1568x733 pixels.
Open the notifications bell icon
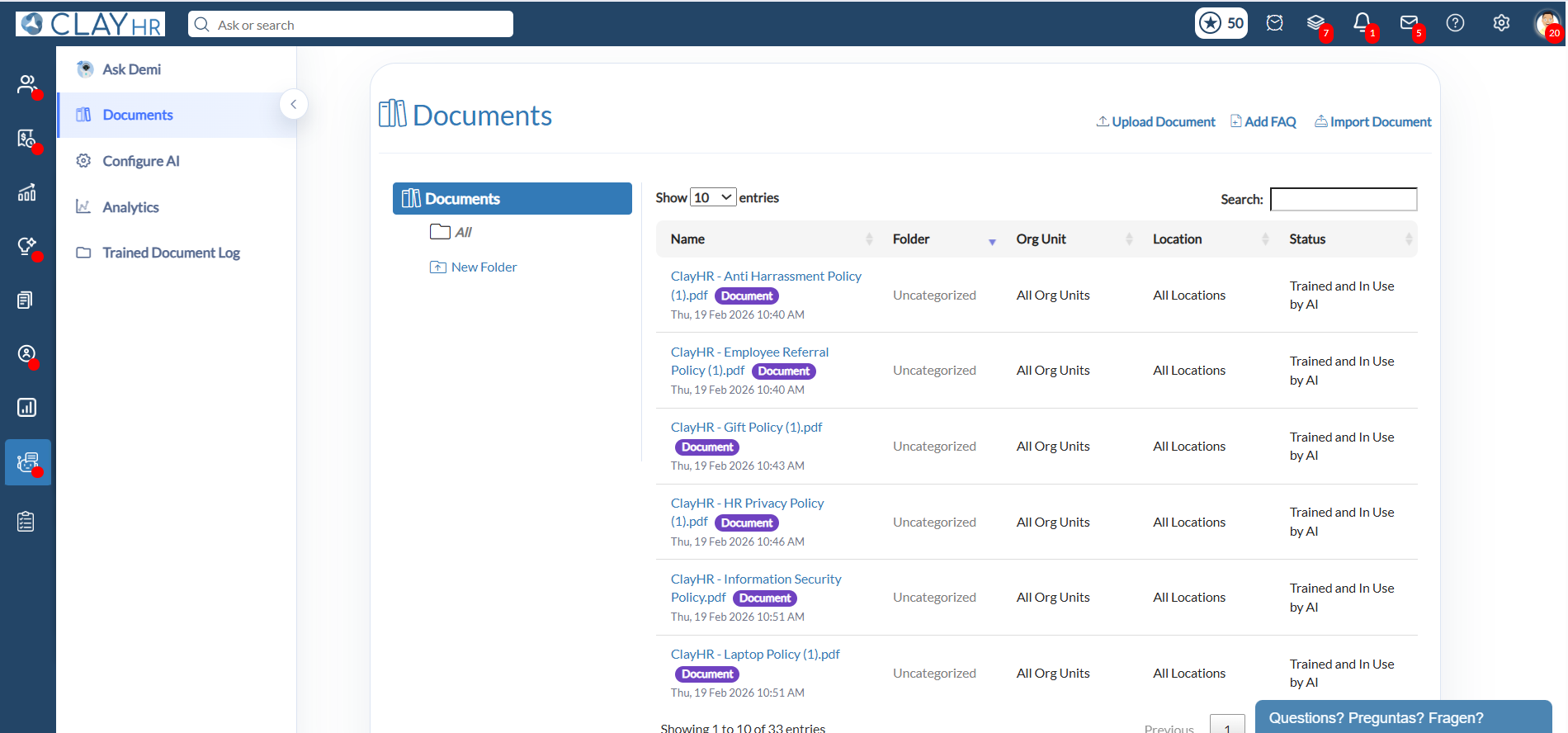[x=1362, y=23]
